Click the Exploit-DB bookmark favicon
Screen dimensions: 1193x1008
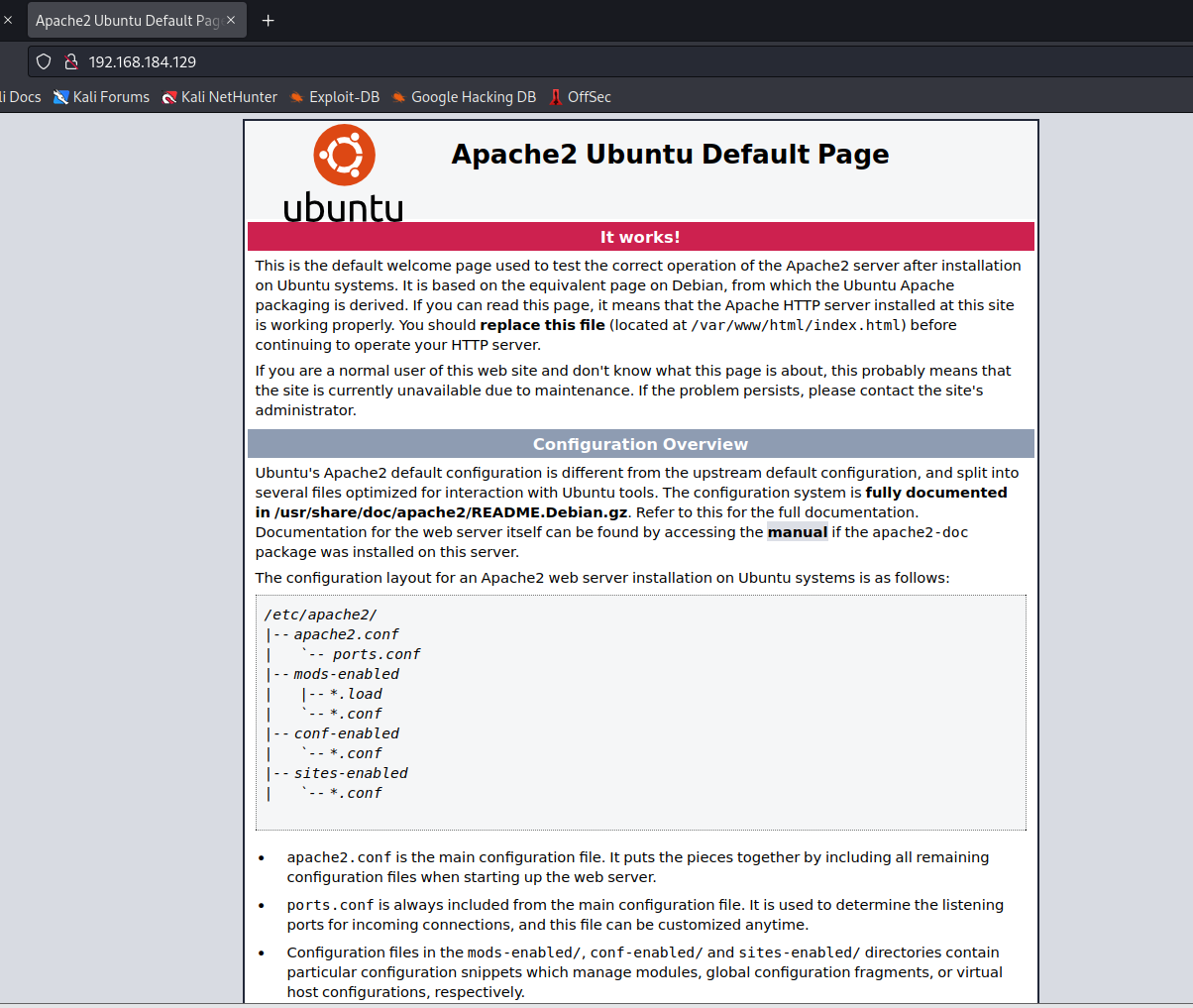(297, 97)
